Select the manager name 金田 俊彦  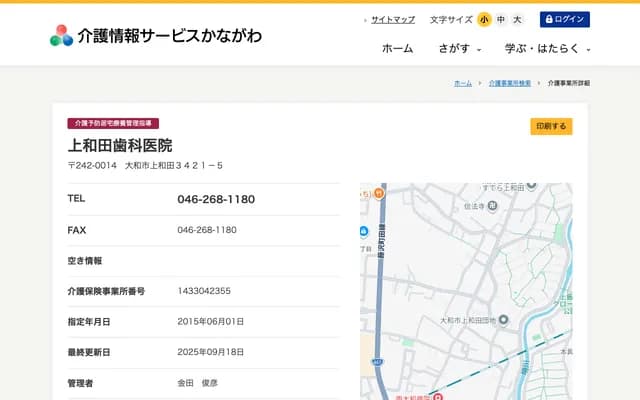tap(198, 383)
